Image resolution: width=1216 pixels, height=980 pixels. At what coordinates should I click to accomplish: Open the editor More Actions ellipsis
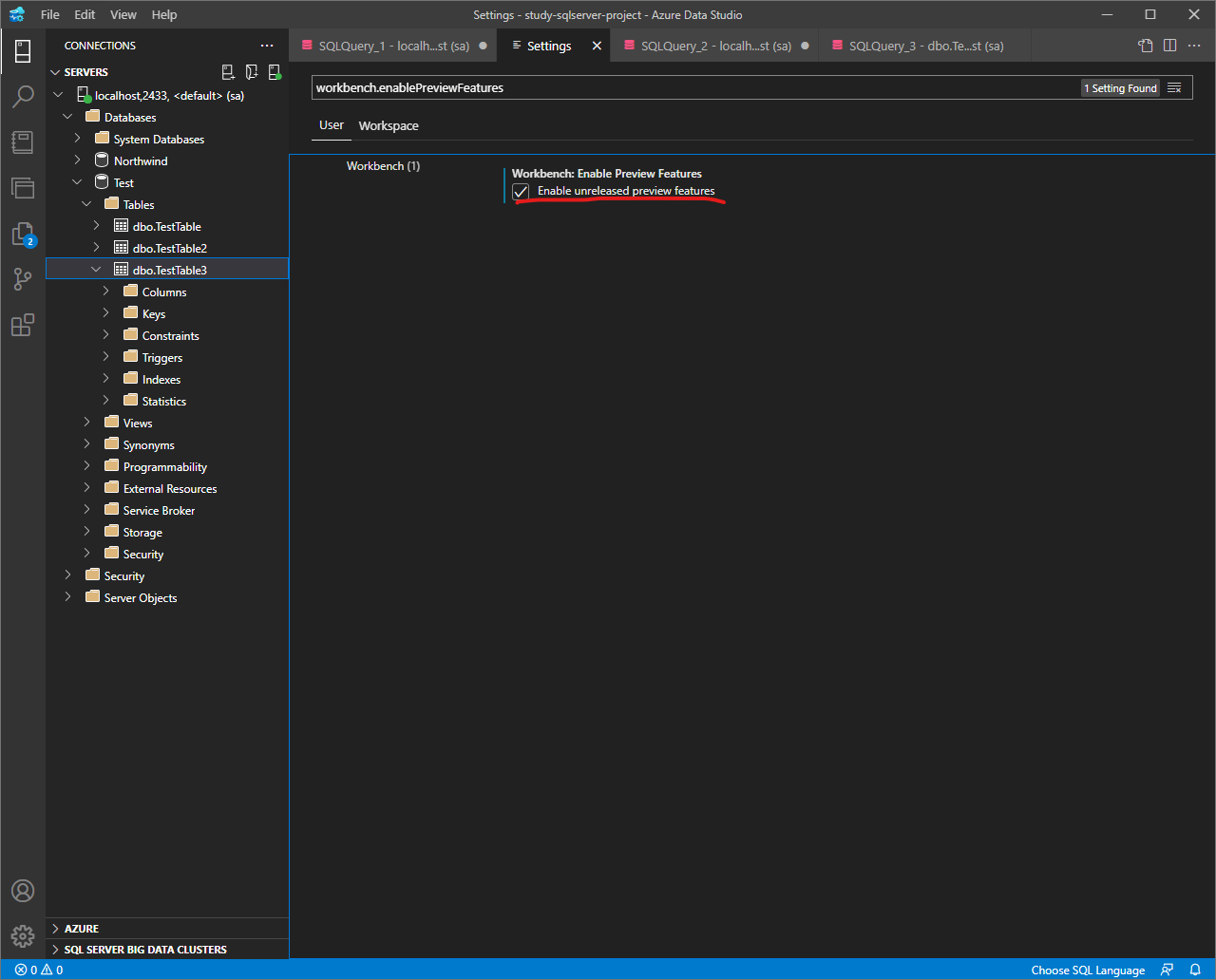pyautogui.click(x=1193, y=46)
